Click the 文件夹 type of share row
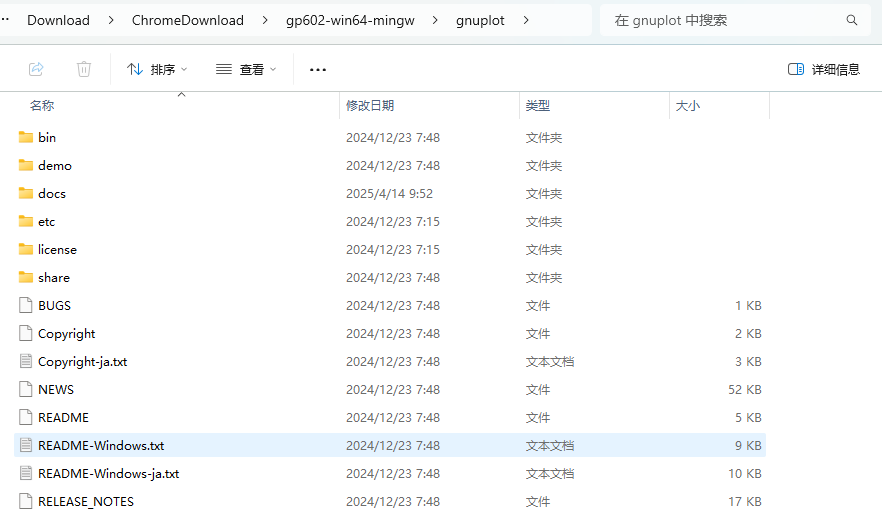The width and height of the screenshot is (882, 521). 543,277
